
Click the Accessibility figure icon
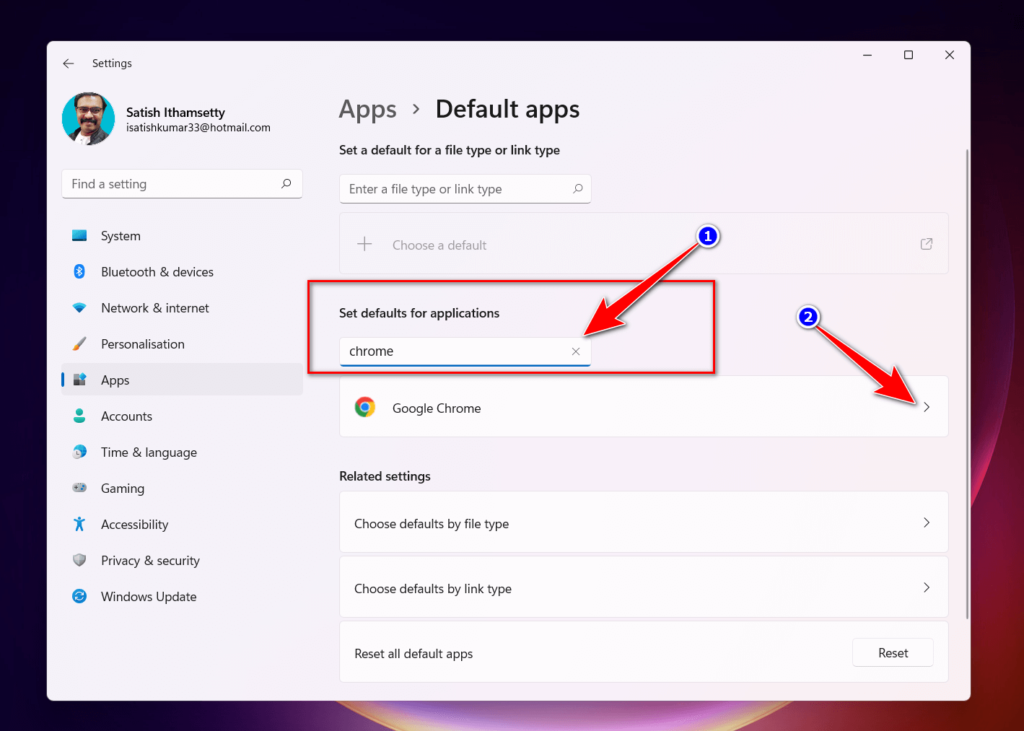pos(80,524)
